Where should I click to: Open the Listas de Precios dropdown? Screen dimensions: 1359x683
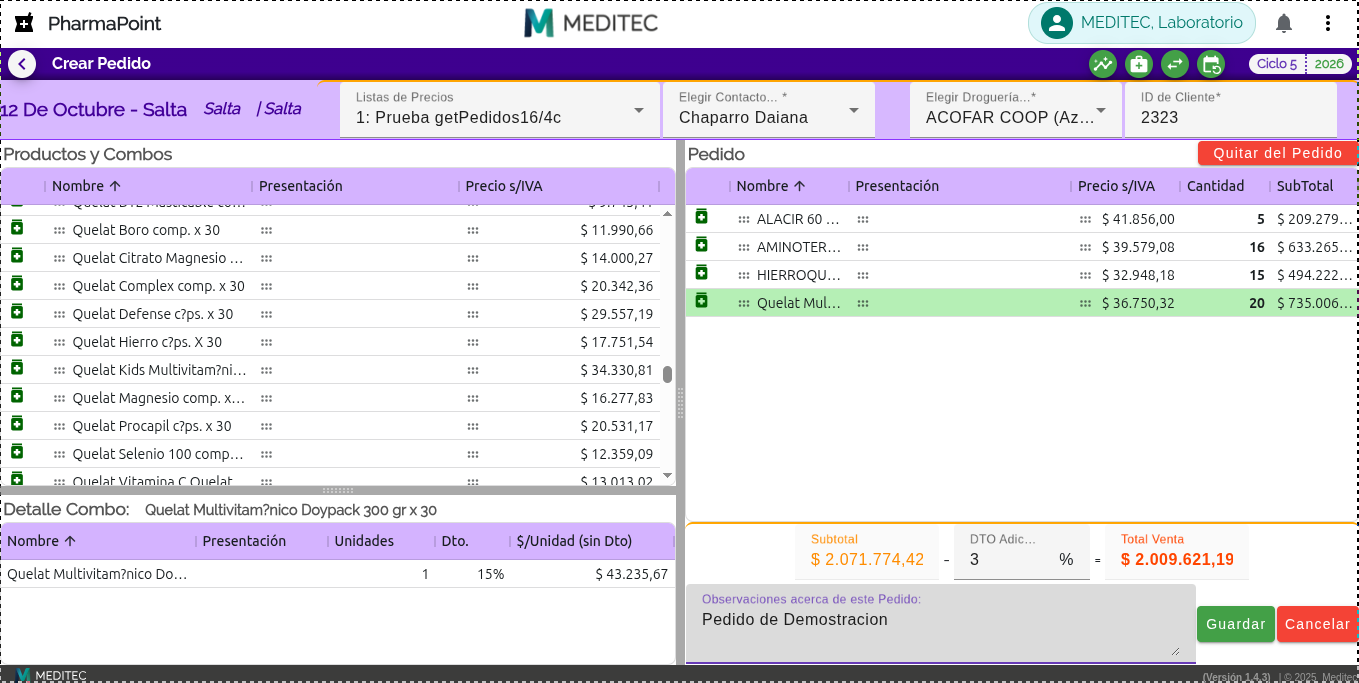click(x=500, y=109)
